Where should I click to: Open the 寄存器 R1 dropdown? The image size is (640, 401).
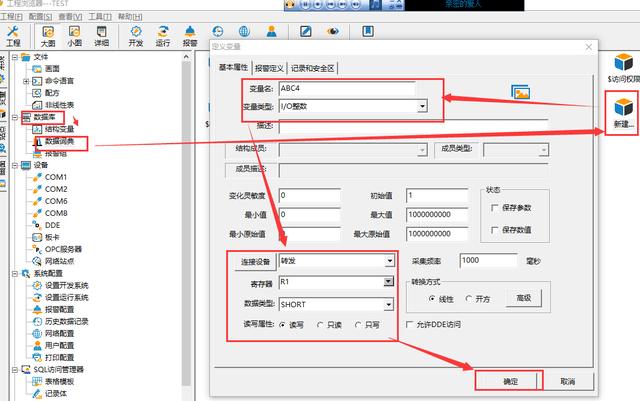[389, 282]
